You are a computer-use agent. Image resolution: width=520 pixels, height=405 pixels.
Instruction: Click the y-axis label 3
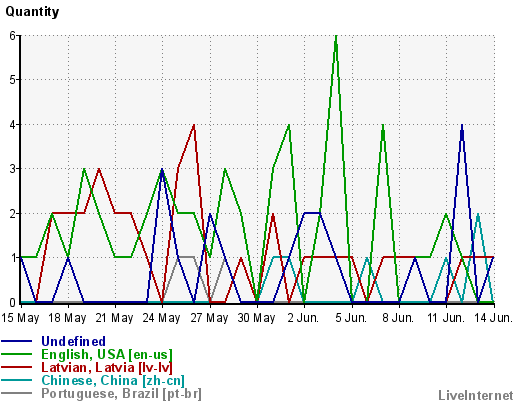pos(13,169)
